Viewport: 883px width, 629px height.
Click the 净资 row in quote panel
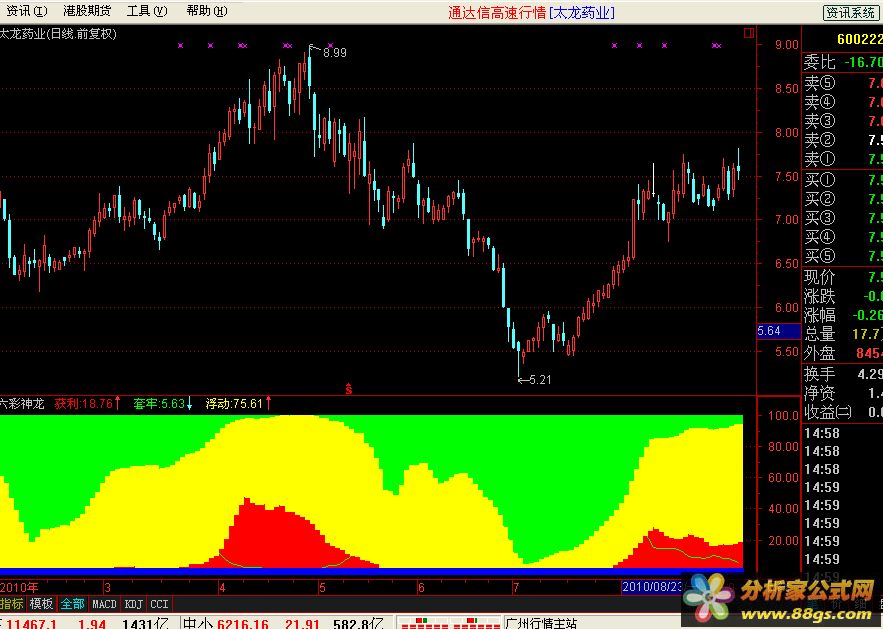click(x=842, y=393)
